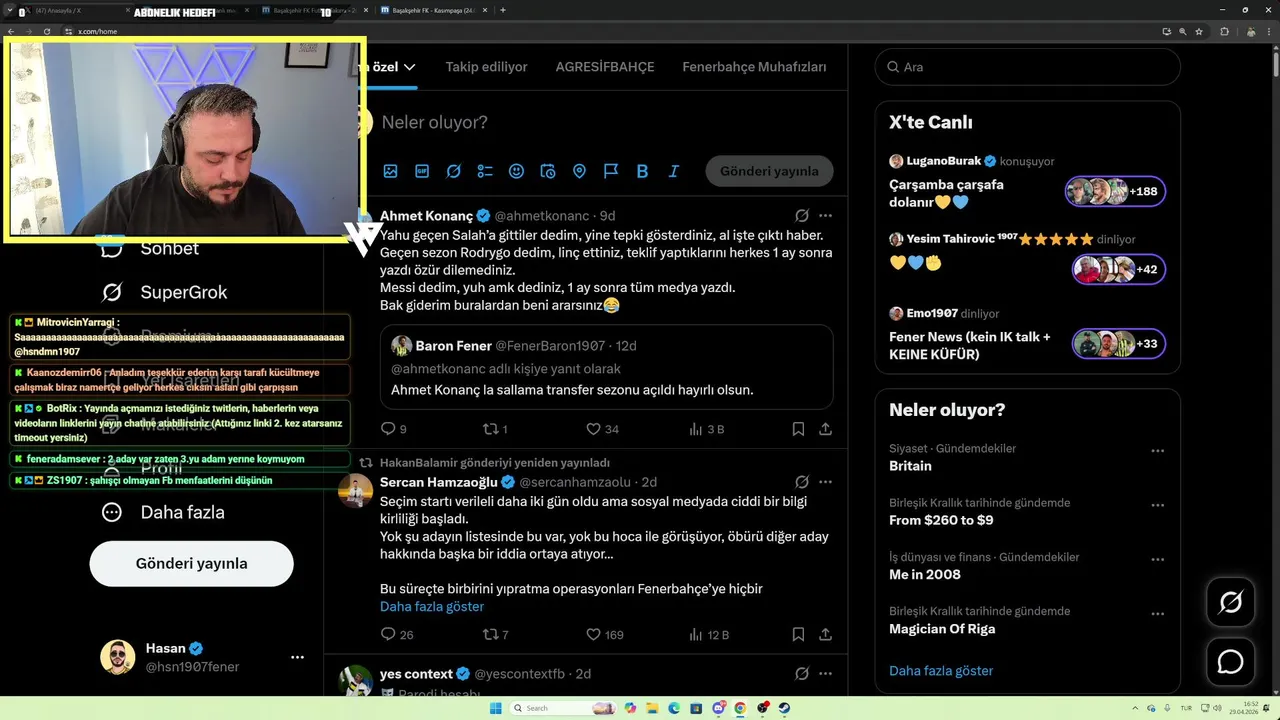Click the flag icon in composer toolbar
1280x720 pixels.
pos(611,171)
